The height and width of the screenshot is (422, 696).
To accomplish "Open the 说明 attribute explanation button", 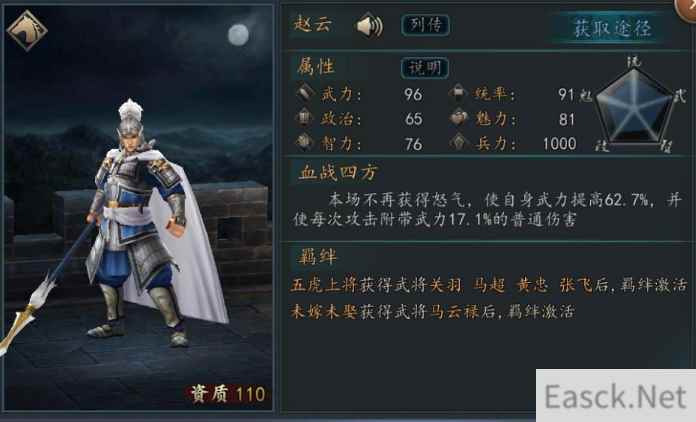I will (425, 68).
